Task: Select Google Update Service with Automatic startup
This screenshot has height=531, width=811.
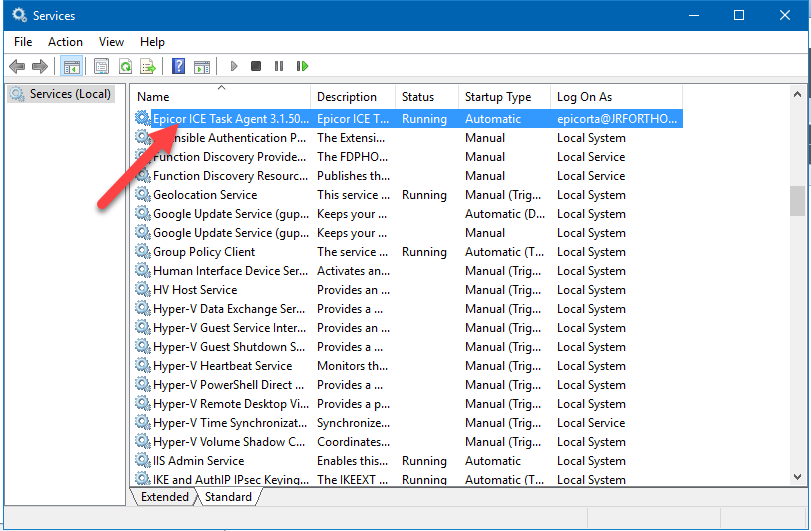Action: (408, 214)
